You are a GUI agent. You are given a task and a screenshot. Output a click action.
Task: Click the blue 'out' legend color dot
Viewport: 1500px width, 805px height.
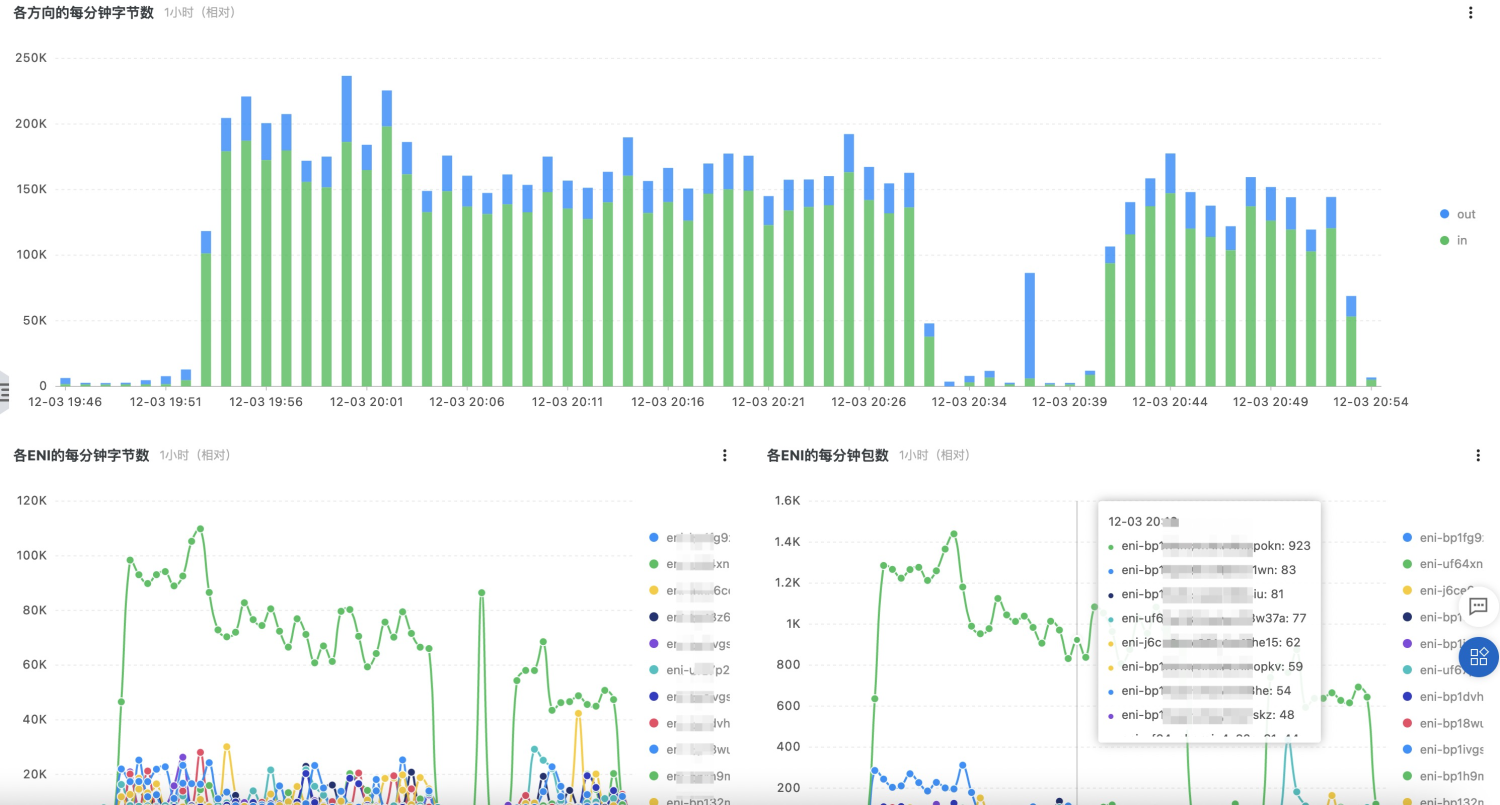tap(1443, 214)
